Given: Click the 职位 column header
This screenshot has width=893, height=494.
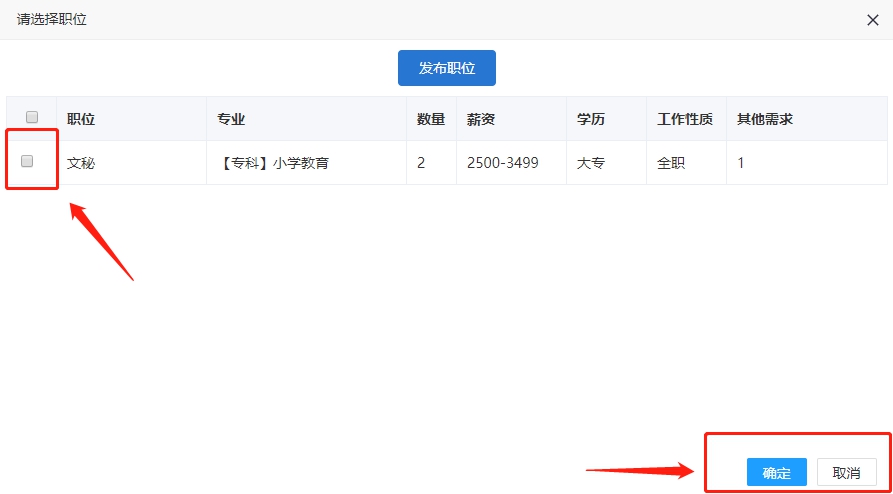Looking at the screenshot, I should tap(81, 119).
